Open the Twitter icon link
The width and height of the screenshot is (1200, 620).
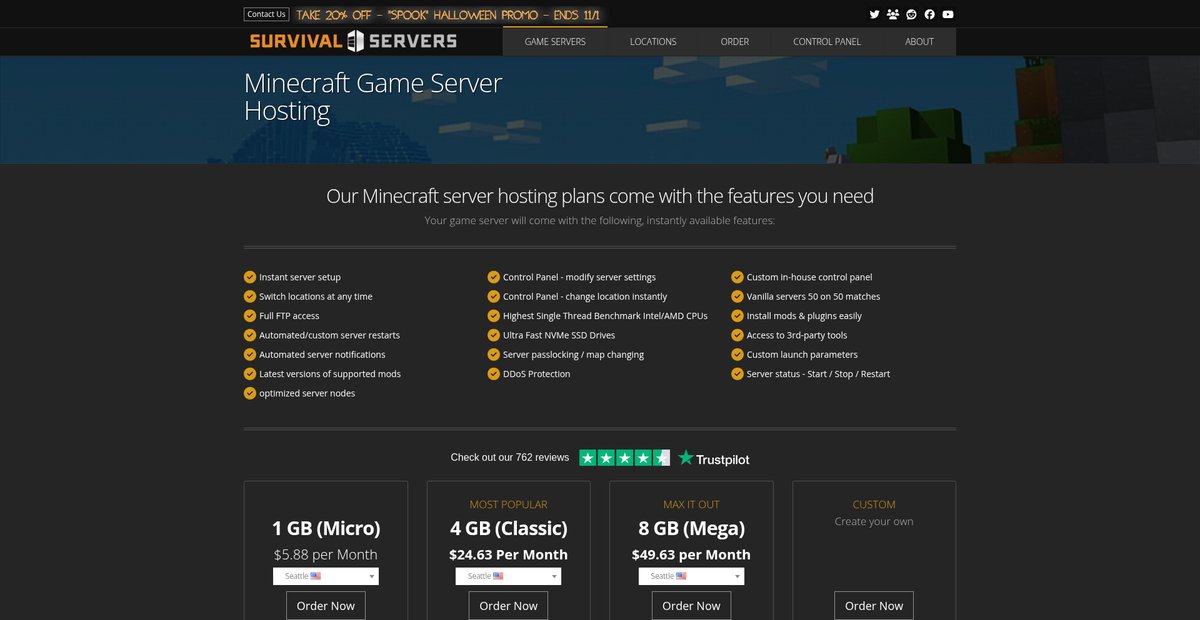(x=874, y=14)
